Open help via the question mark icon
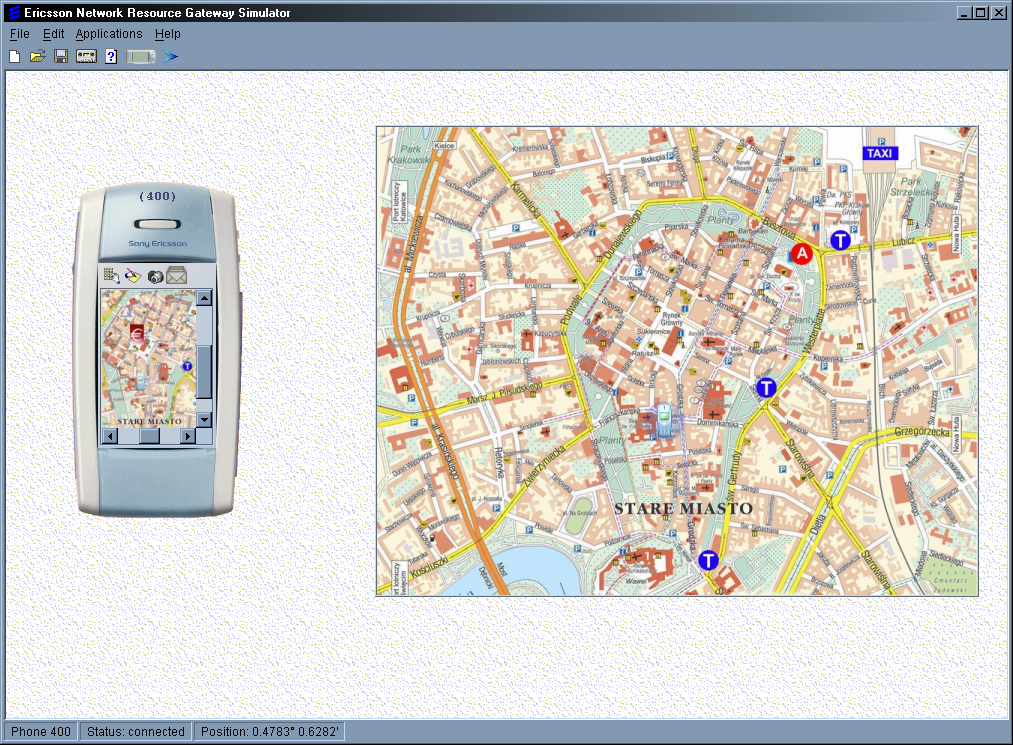Image resolution: width=1013 pixels, height=745 pixels. pos(111,57)
